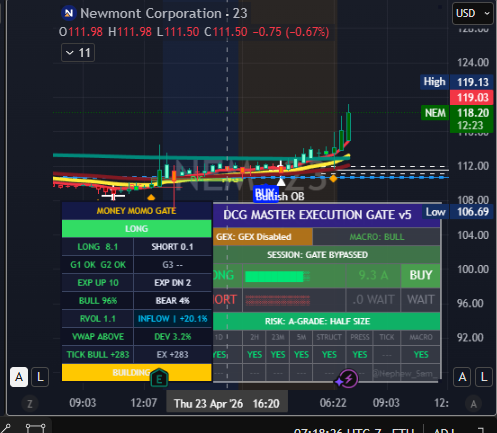Select the EXP DN 2 cell
This screenshot has width=497, height=433.
click(x=172, y=283)
